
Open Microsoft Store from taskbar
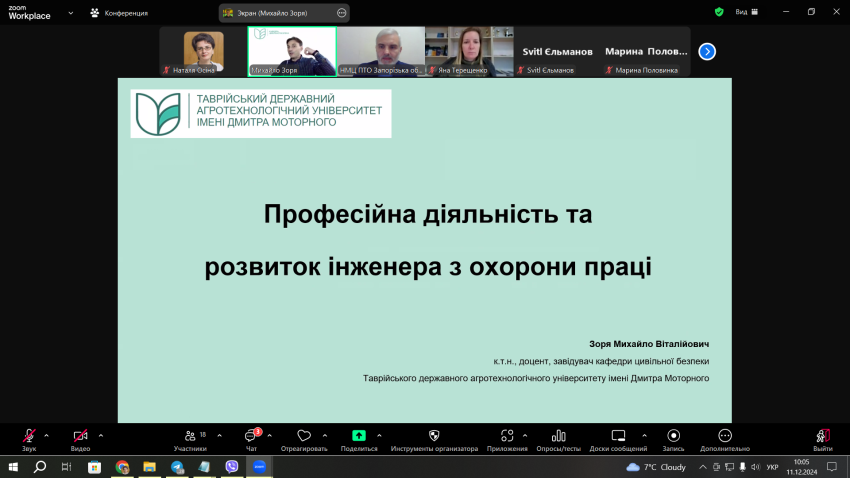click(x=94, y=467)
